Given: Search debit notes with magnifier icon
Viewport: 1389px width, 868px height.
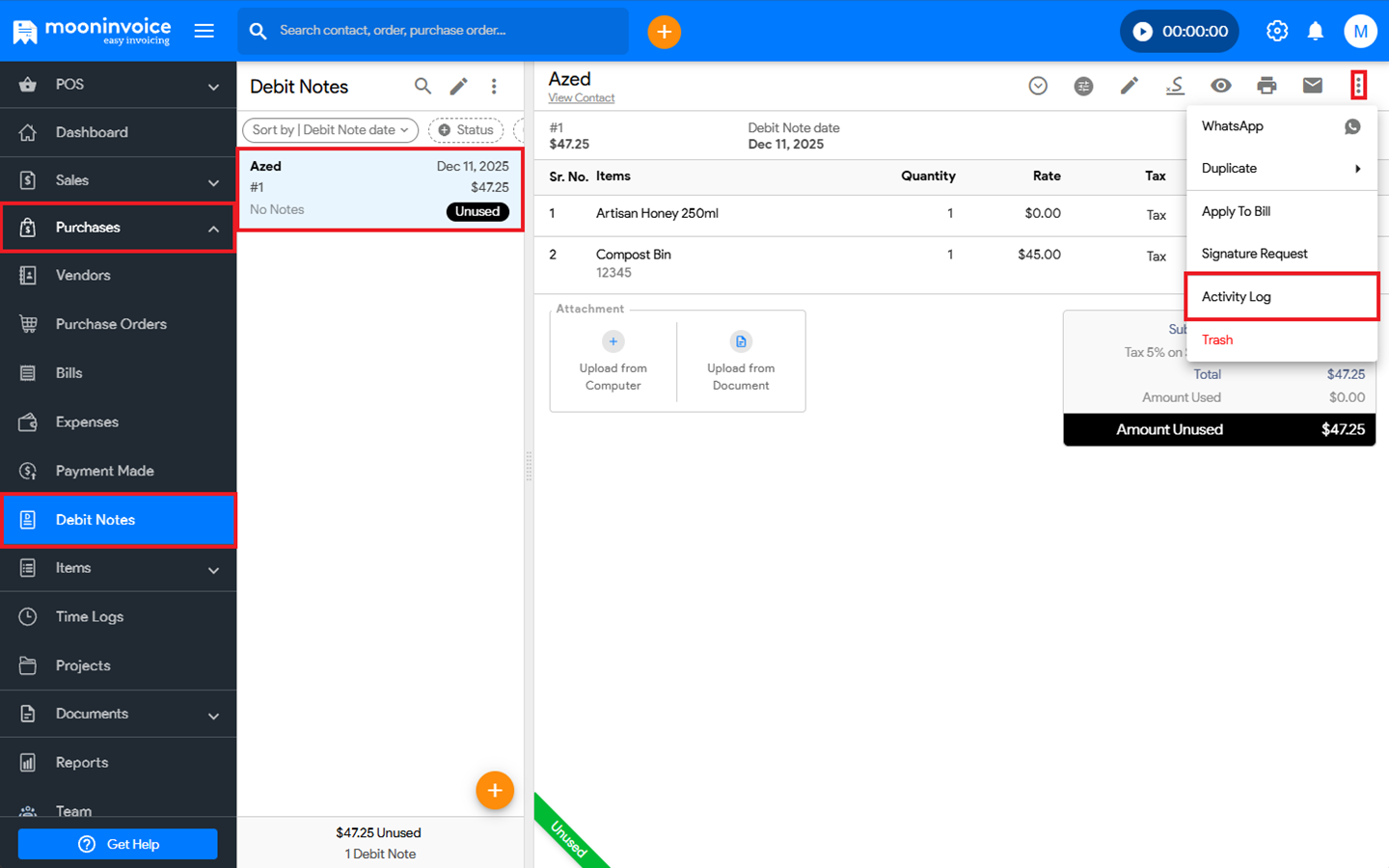Looking at the screenshot, I should [x=422, y=86].
